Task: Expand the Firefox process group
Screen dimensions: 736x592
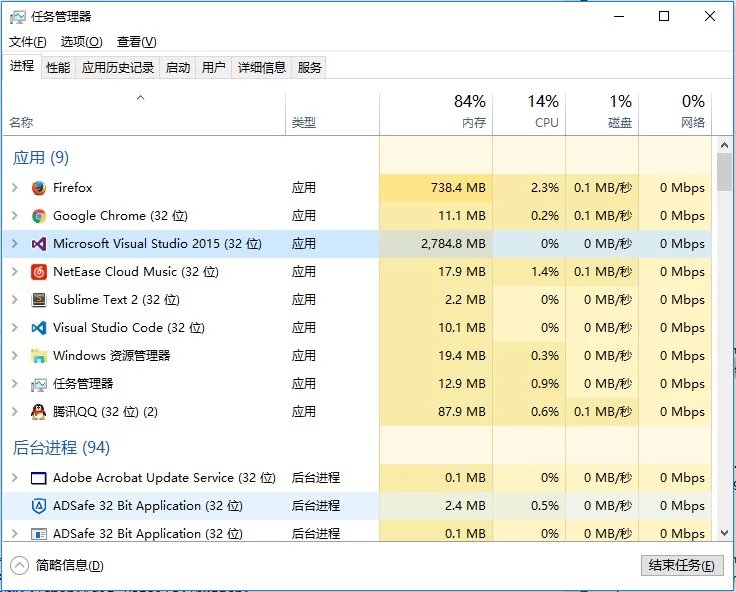Action: point(15,188)
